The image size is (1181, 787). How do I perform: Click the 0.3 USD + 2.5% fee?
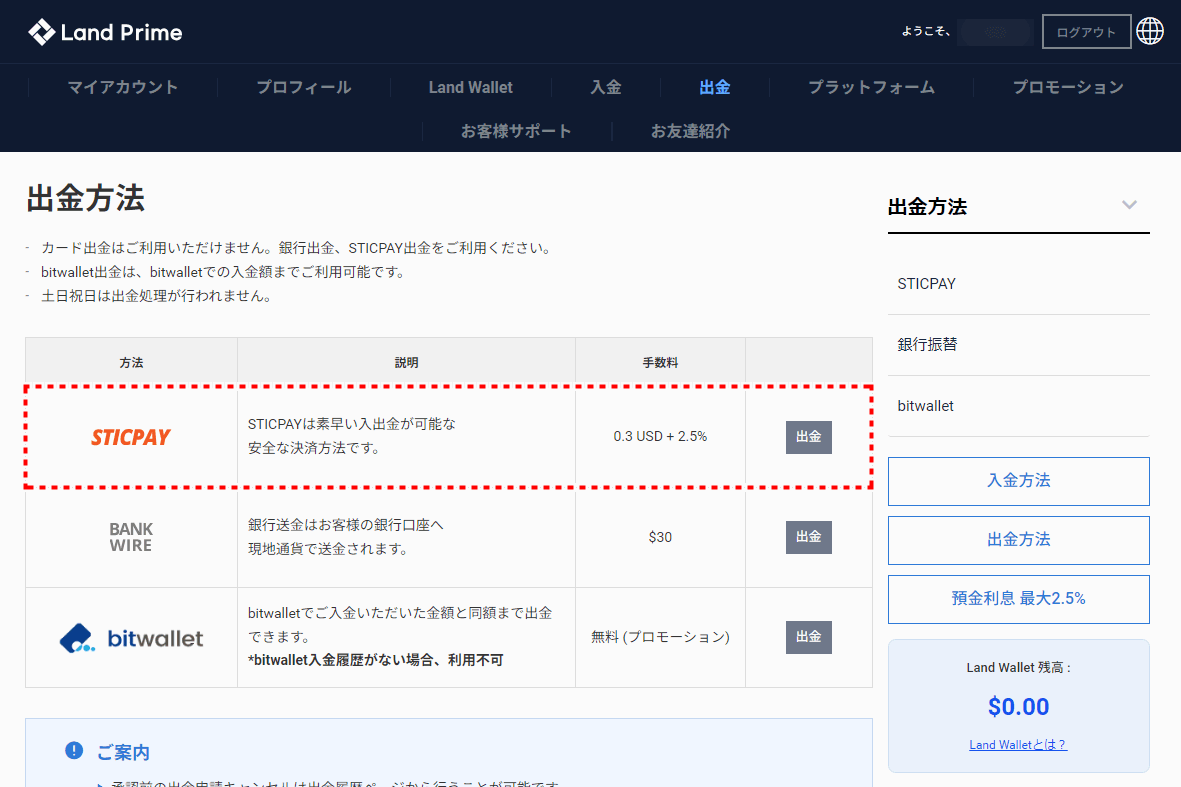click(660, 437)
